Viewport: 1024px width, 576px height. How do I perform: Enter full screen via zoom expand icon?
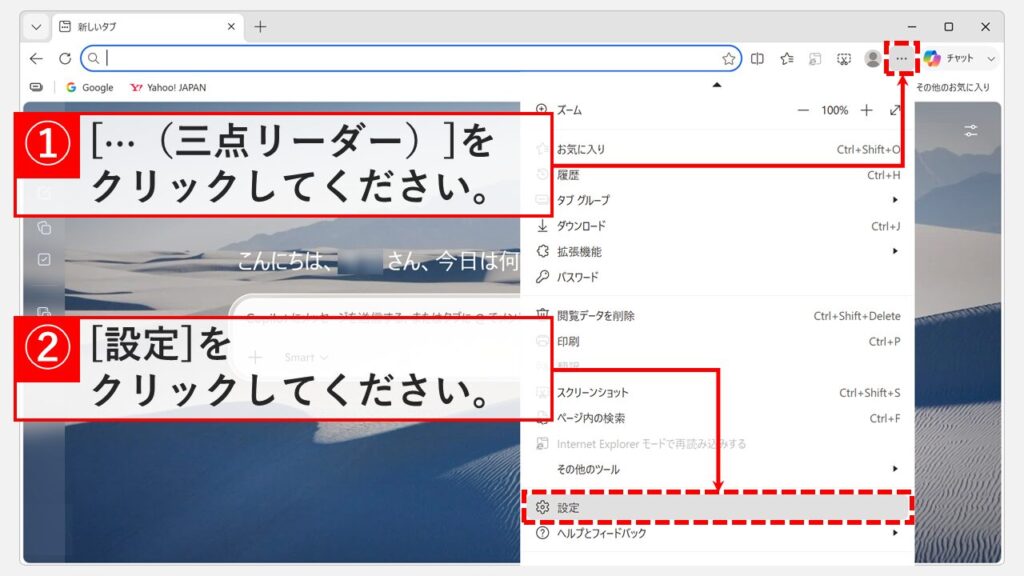(x=895, y=110)
